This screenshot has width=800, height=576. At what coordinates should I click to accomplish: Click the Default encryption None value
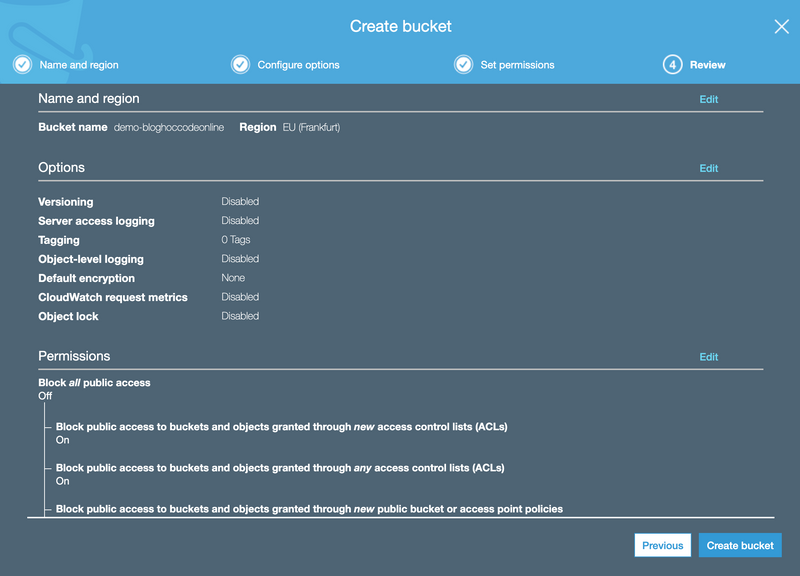click(x=233, y=278)
